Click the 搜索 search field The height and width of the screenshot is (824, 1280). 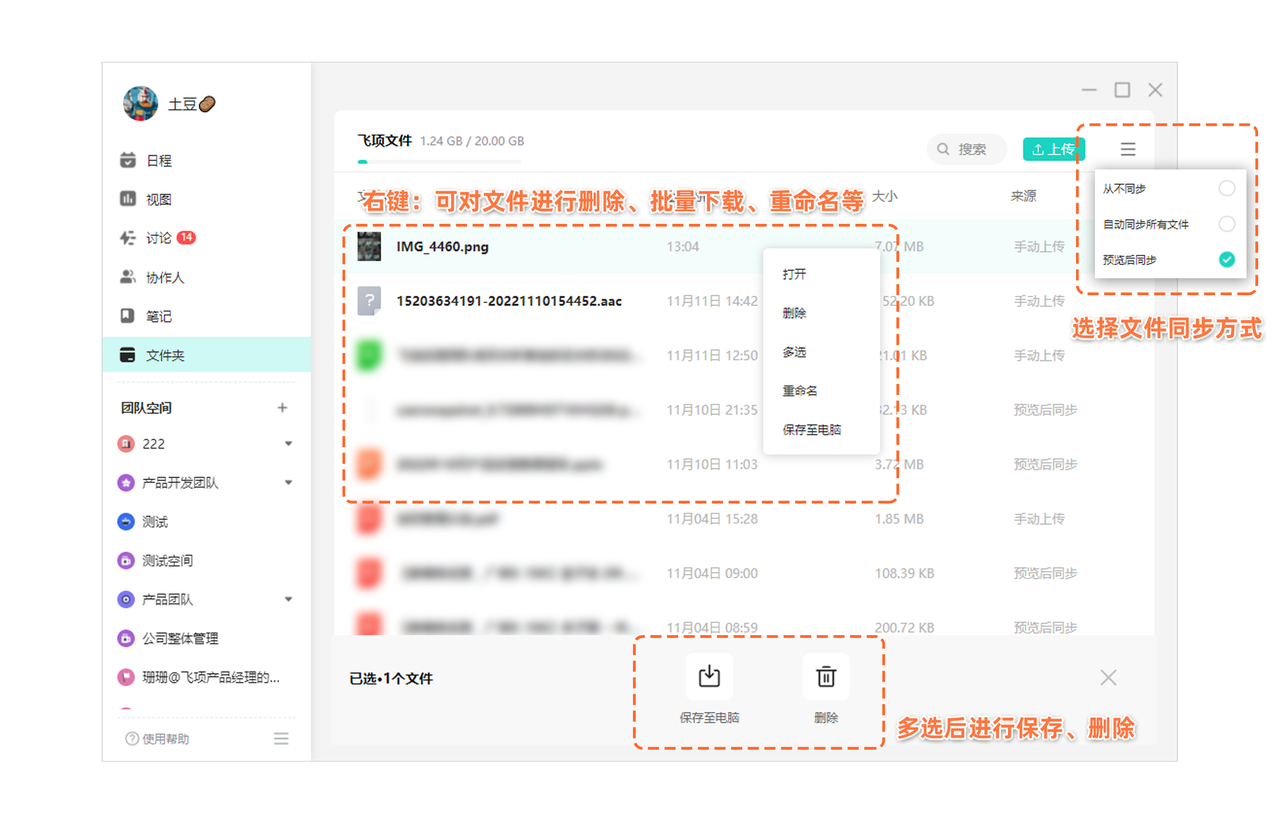pos(966,149)
